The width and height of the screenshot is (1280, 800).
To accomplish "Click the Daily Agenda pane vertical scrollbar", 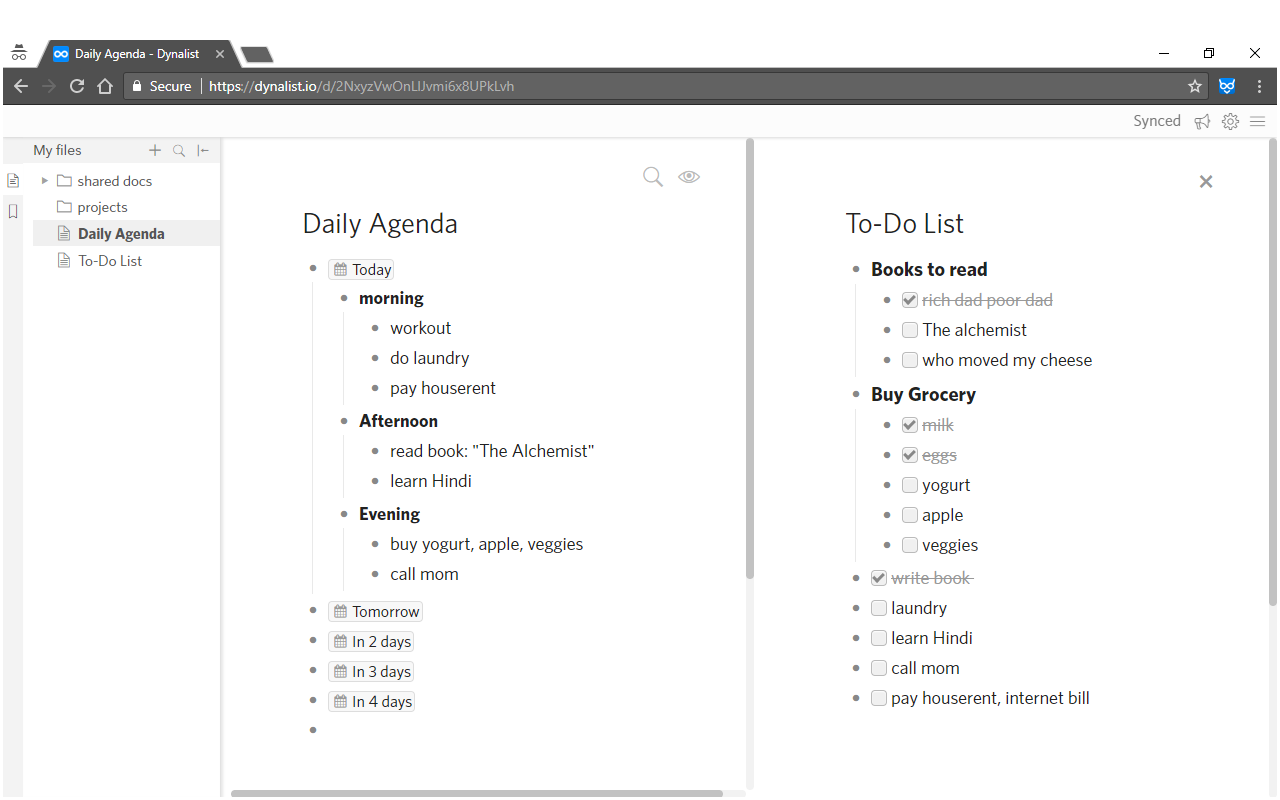I will pos(750,360).
